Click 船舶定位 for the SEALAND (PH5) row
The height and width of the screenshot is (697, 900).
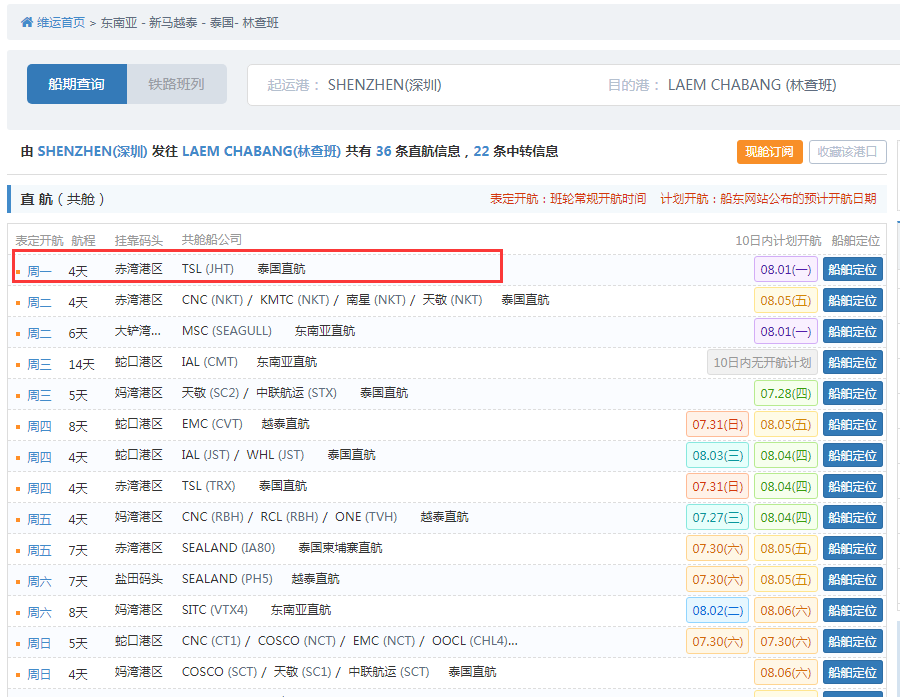[x=851, y=578]
